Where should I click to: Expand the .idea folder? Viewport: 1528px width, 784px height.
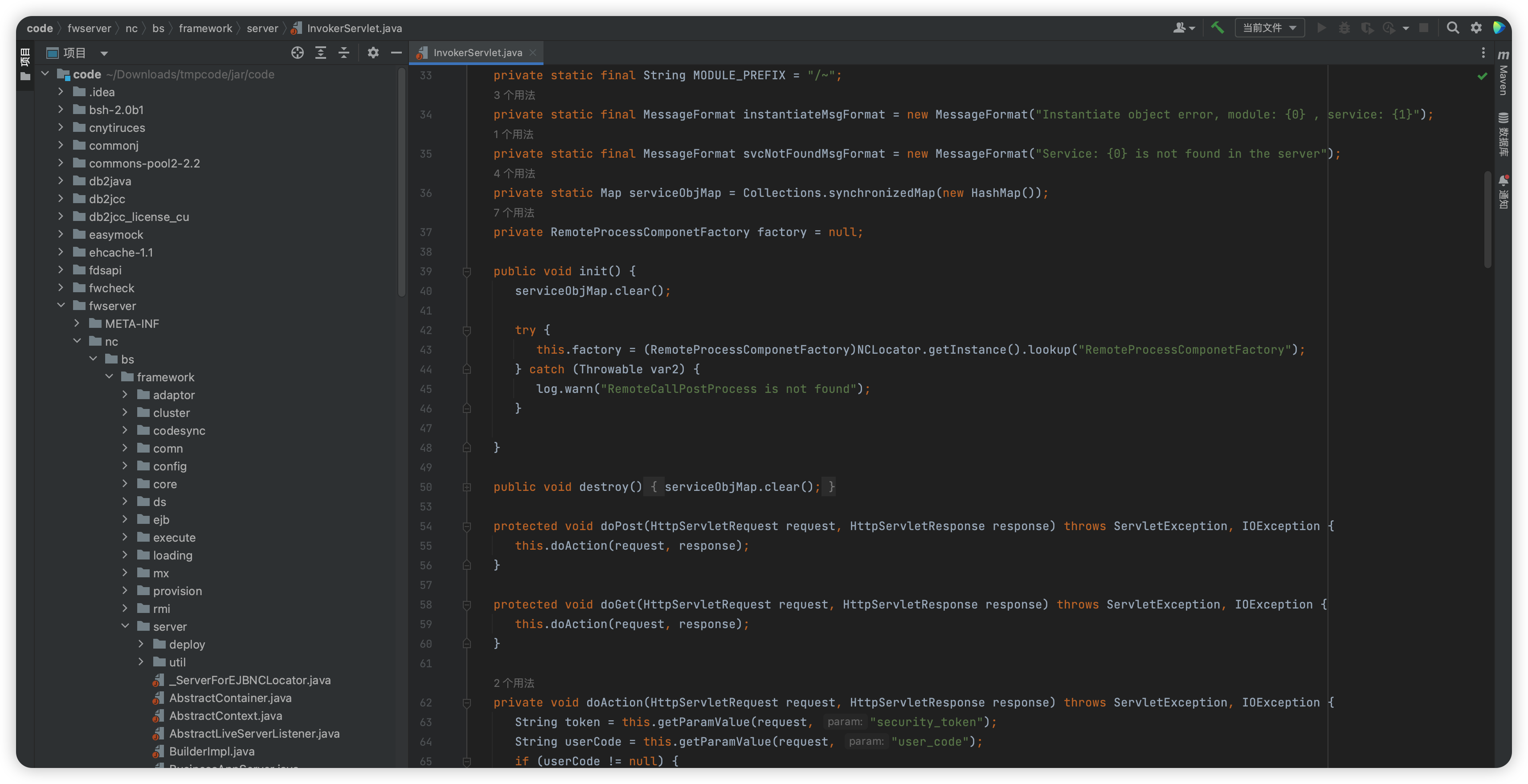pos(61,92)
